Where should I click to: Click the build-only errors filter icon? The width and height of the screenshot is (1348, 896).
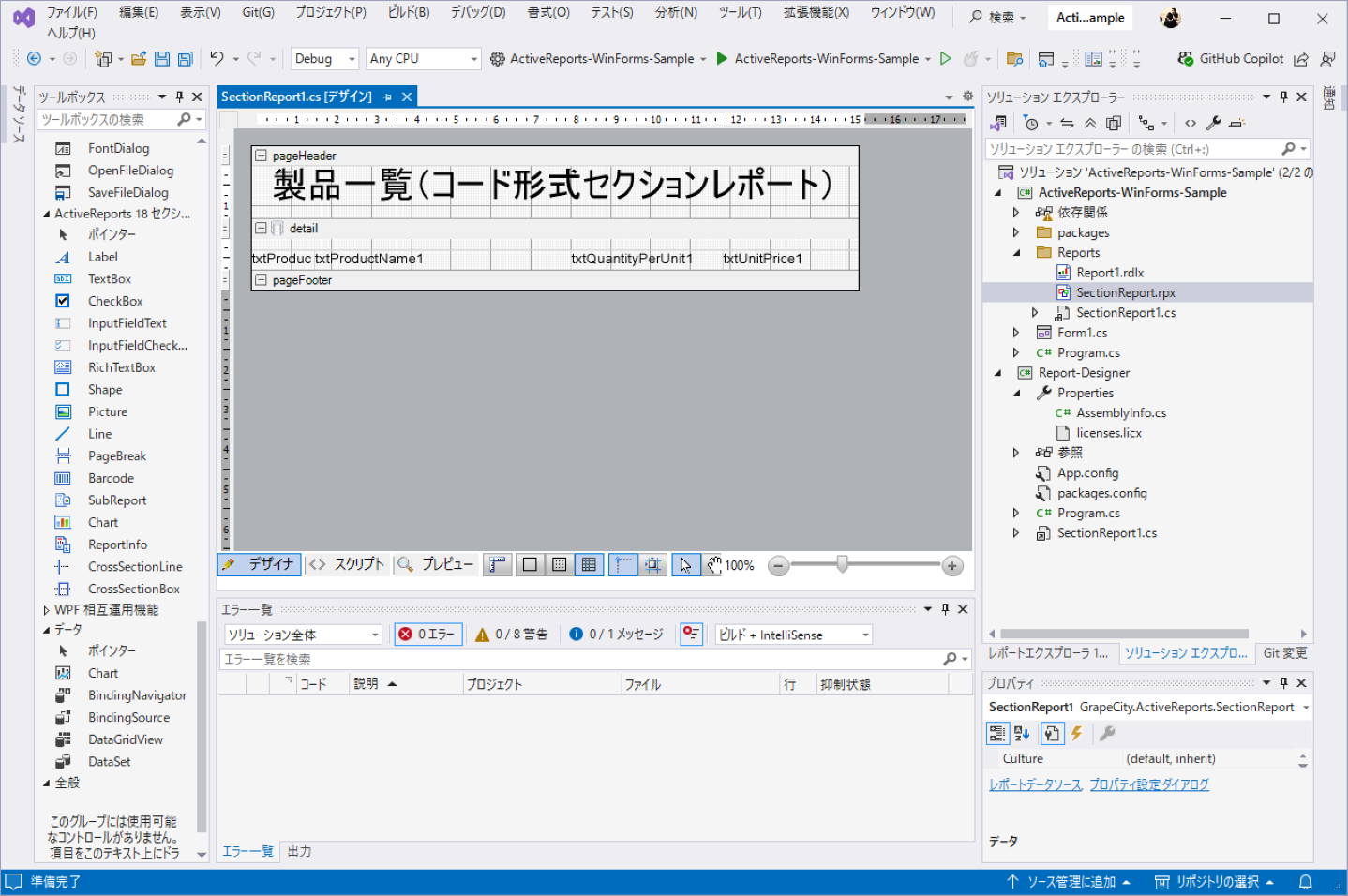[692, 635]
